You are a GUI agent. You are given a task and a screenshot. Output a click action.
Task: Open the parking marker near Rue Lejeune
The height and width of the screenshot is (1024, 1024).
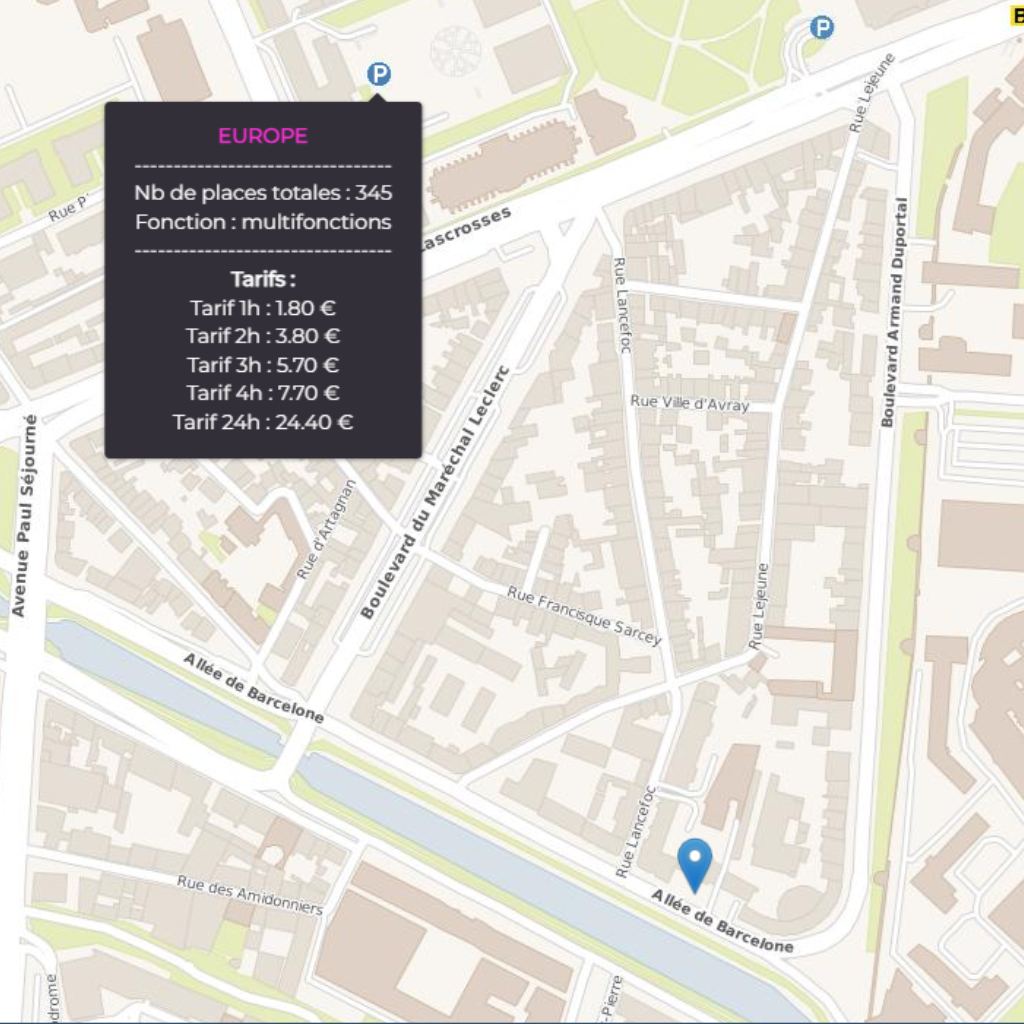point(821,28)
